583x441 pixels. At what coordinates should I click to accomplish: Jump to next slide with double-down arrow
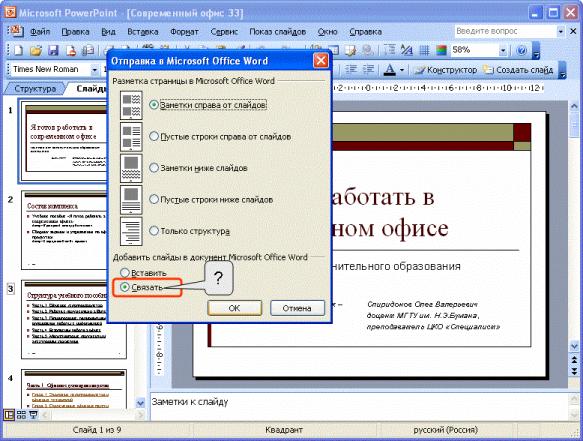[x=574, y=371]
